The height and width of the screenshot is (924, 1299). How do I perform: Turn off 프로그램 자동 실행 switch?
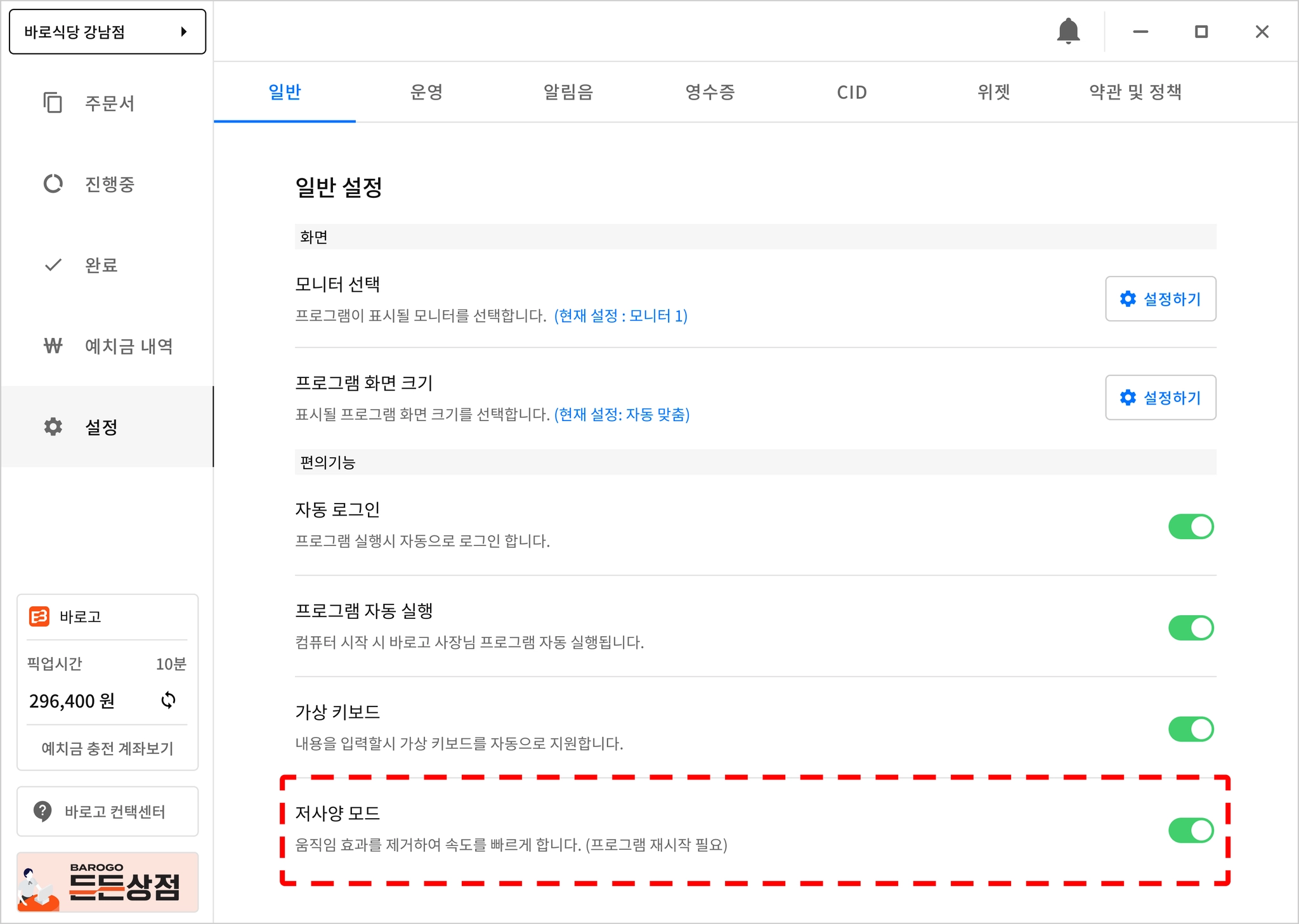(1191, 628)
